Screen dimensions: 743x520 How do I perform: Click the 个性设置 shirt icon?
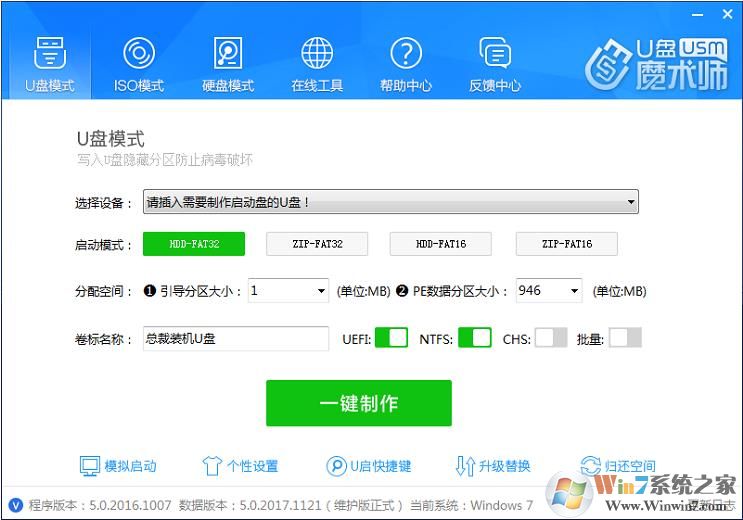tap(212, 466)
